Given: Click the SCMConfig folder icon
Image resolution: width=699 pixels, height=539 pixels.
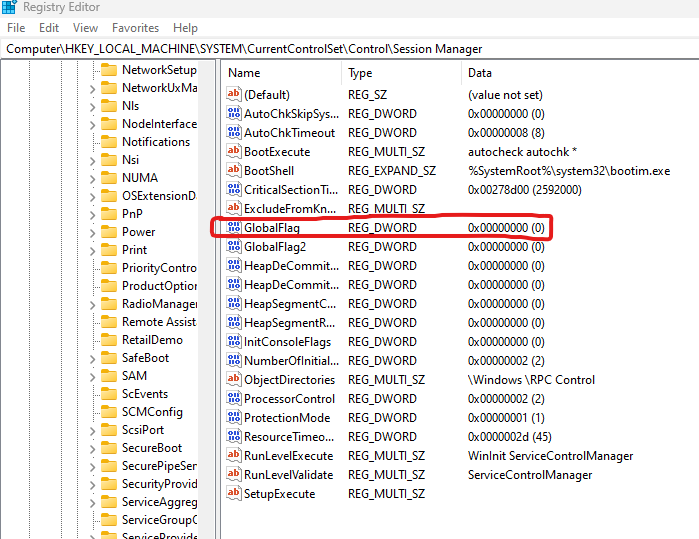Looking at the screenshot, I should pyautogui.click(x=109, y=412).
